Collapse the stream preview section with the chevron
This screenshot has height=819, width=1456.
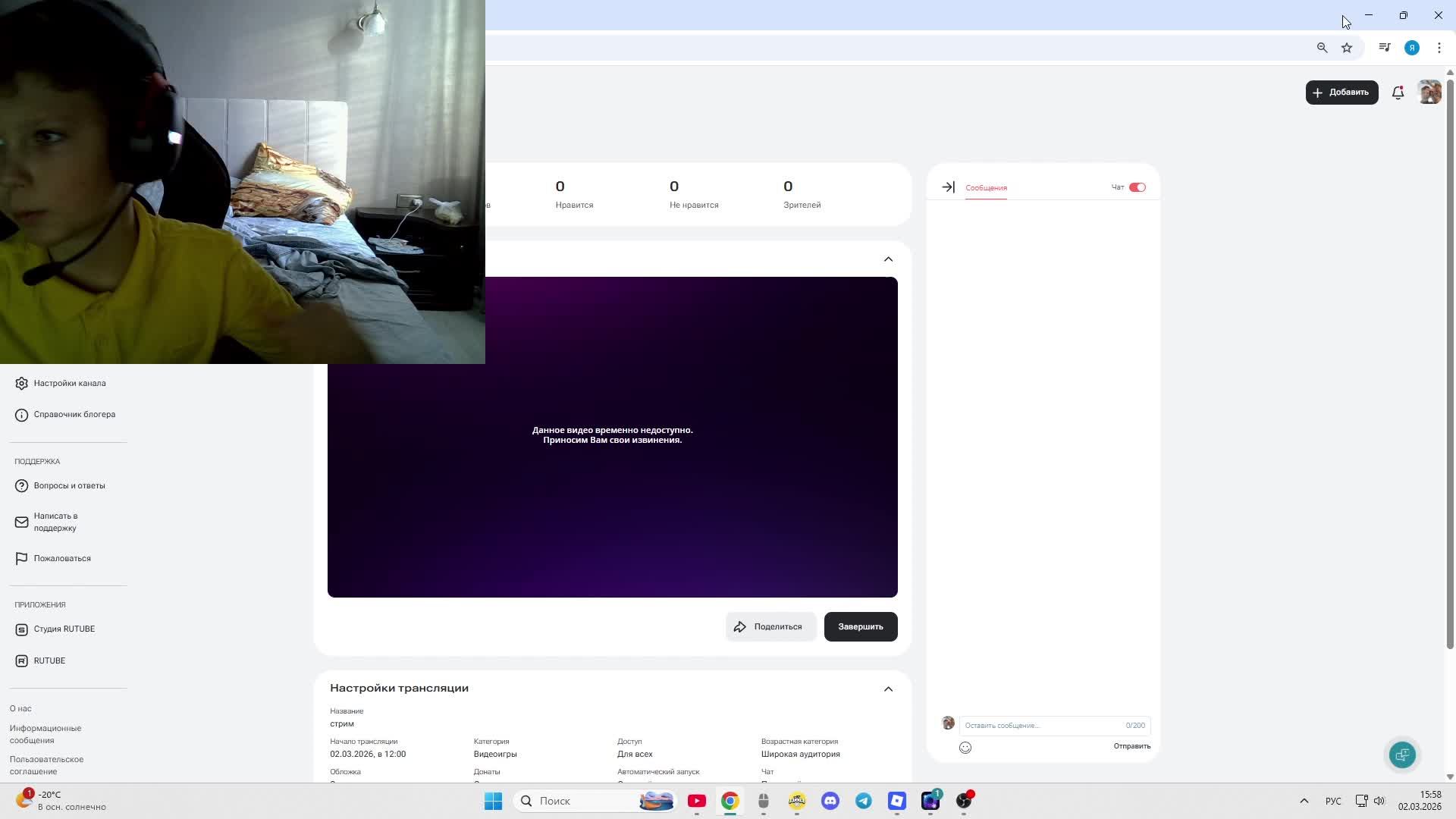tap(888, 259)
